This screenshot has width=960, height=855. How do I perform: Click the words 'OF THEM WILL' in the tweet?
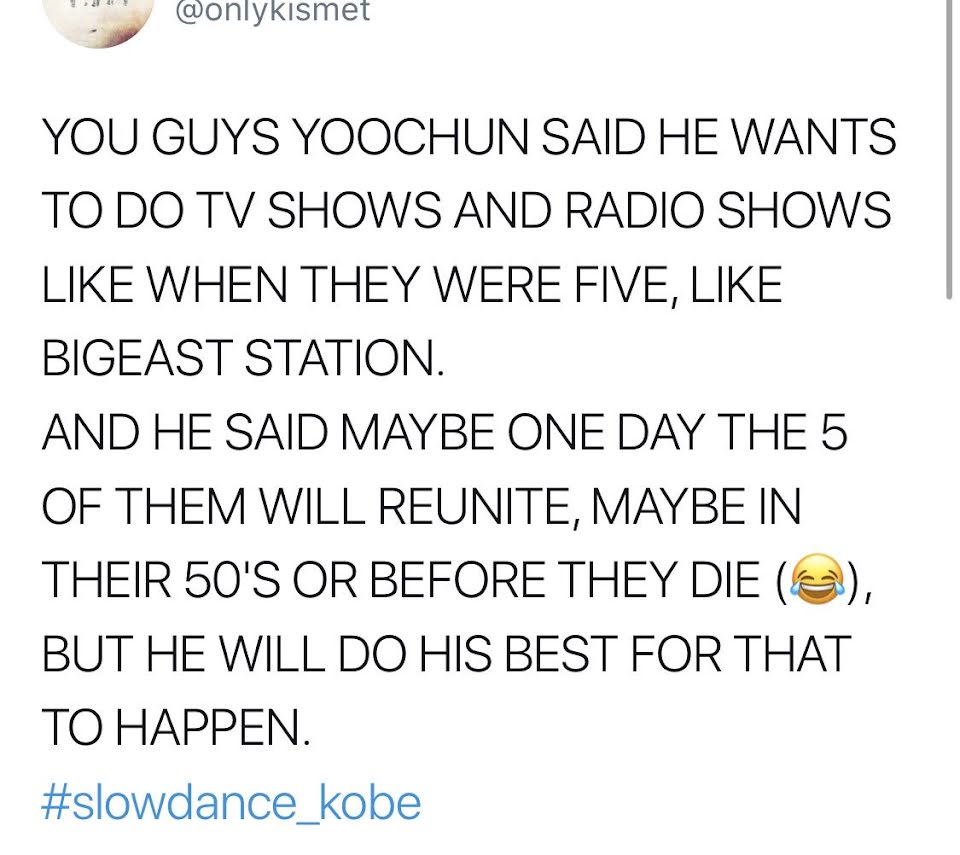point(203,507)
